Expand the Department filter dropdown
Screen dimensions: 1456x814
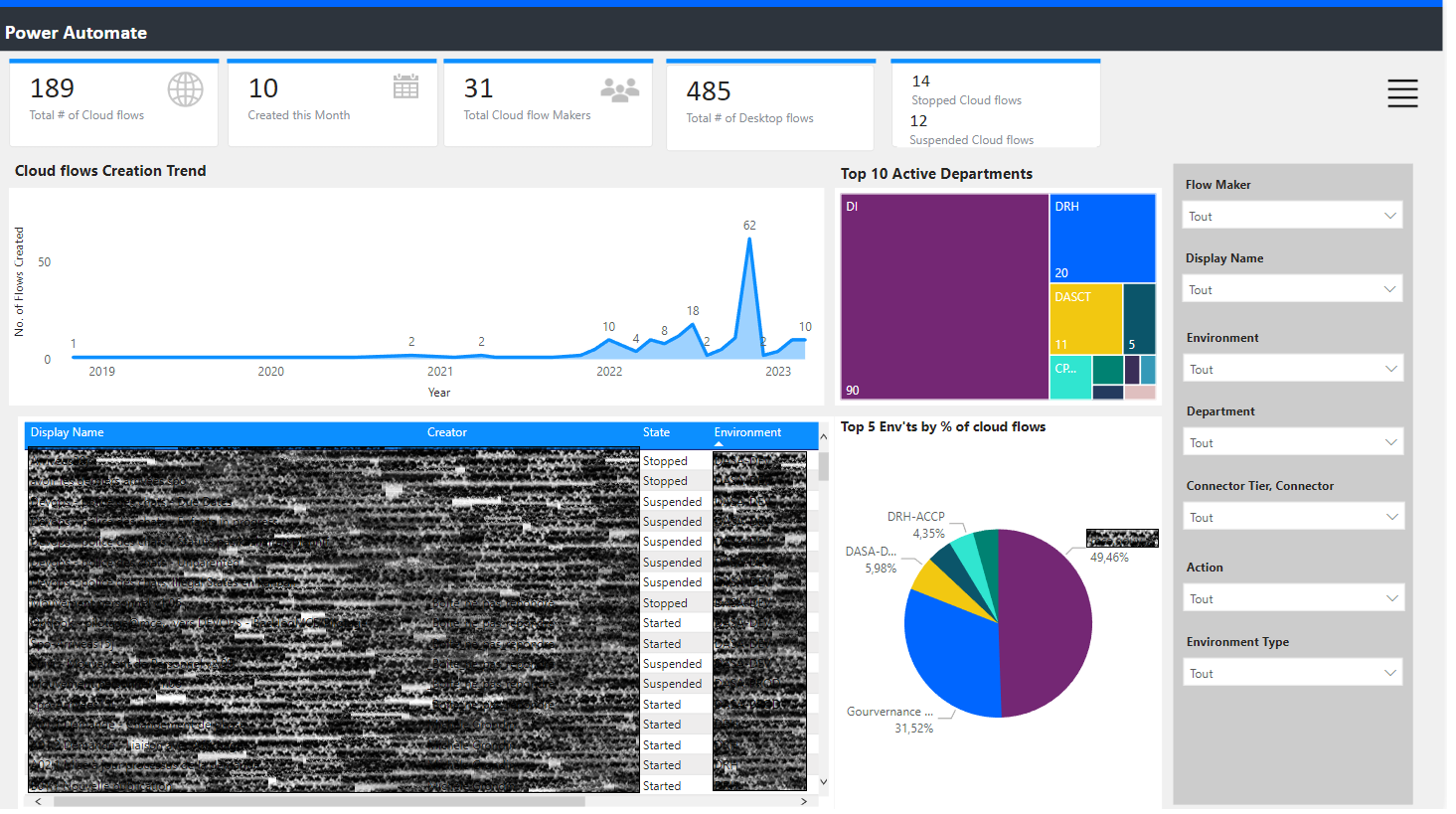[x=1293, y=442]
